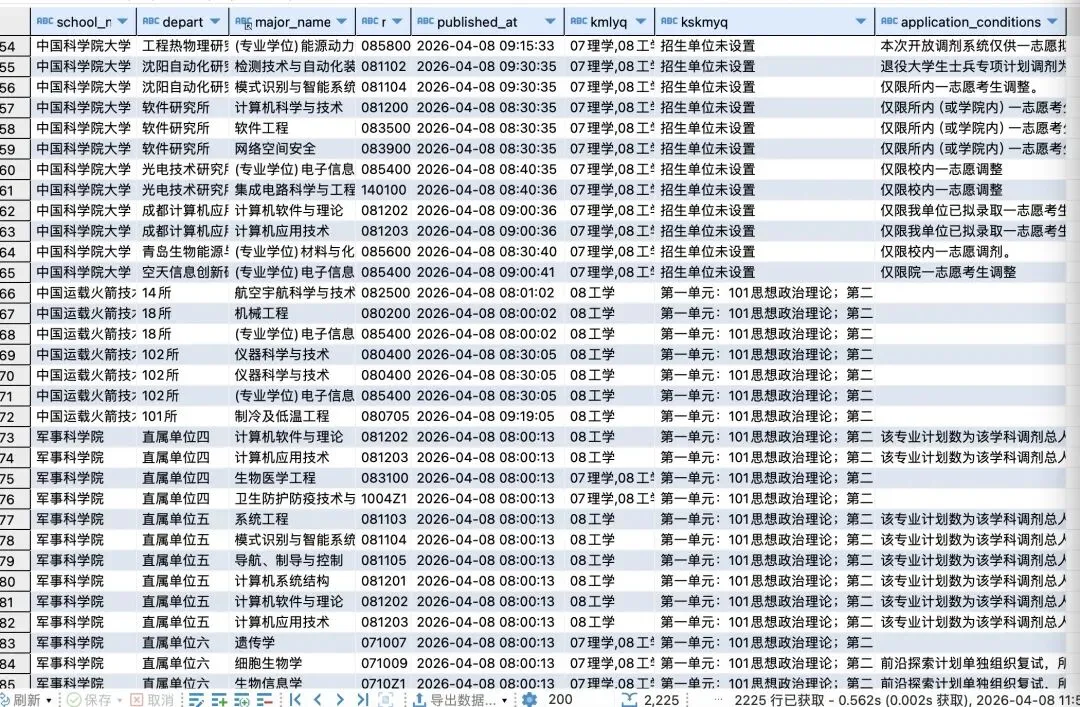1080x707 pixels.
Task: Click the edit cell value icon
Action: (x=196, y=700)
